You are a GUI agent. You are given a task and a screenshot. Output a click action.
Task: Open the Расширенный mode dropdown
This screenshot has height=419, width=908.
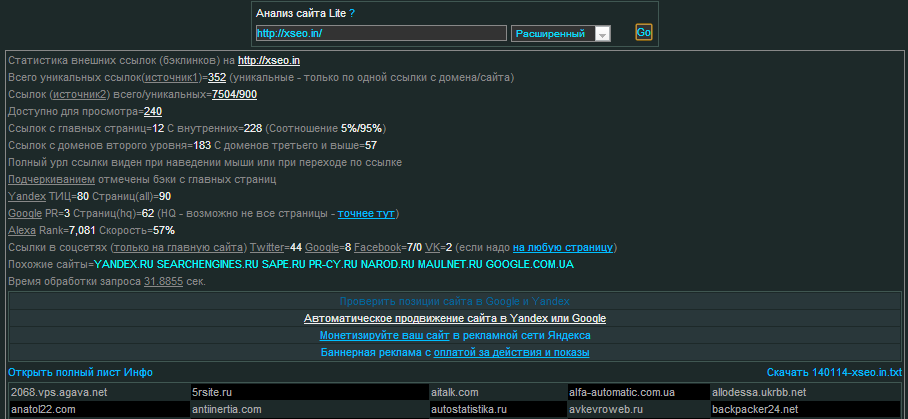pyautogui.click(x=560, y=34)
